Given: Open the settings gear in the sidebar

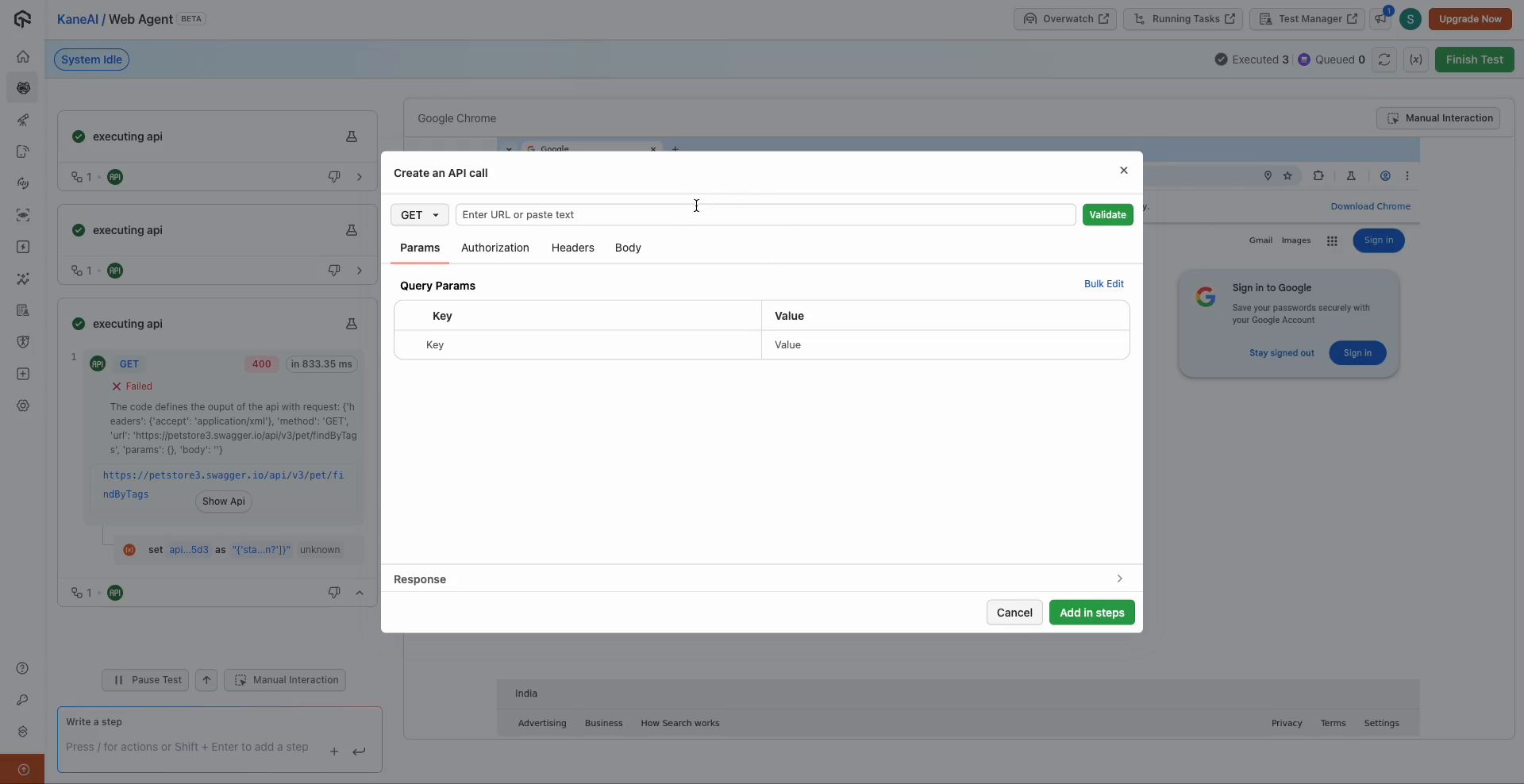Looking at the screenshot, I should (23, 405).
